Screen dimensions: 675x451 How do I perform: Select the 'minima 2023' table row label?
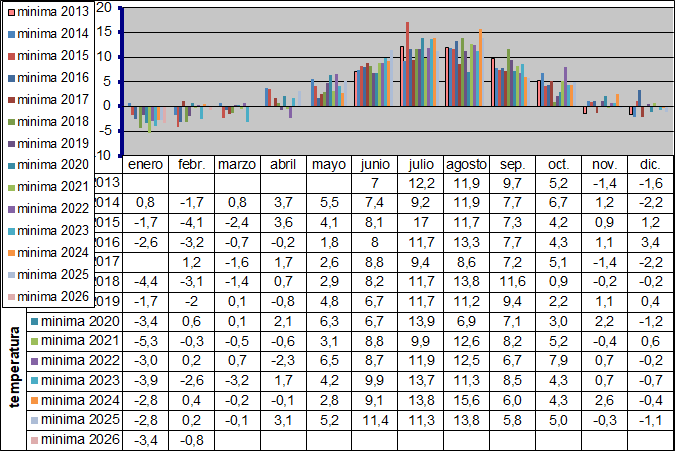(x=75, y=381)
